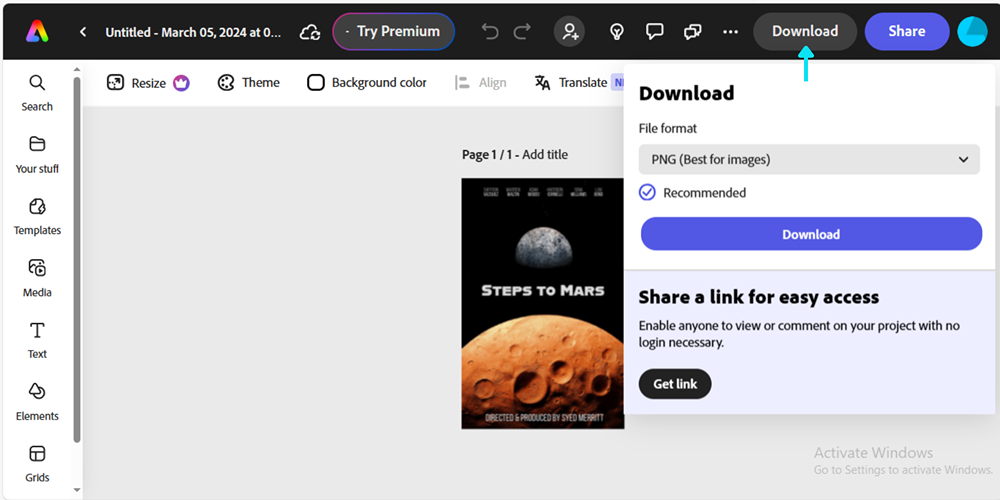Viewport: 1000px width, 500px height.
Task: Open the Elements panel
Action: pyautogui.click(x=37, y=402)
